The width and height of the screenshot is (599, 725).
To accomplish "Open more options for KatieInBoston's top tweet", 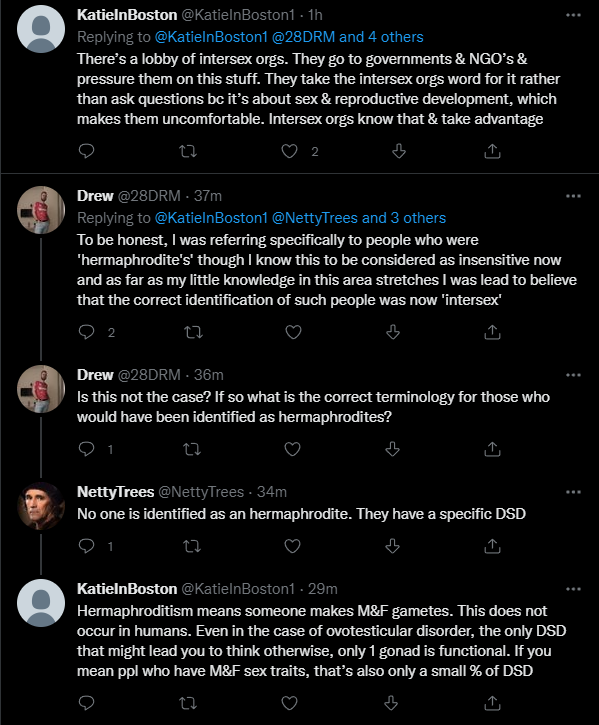I will [x=573, y=15].
